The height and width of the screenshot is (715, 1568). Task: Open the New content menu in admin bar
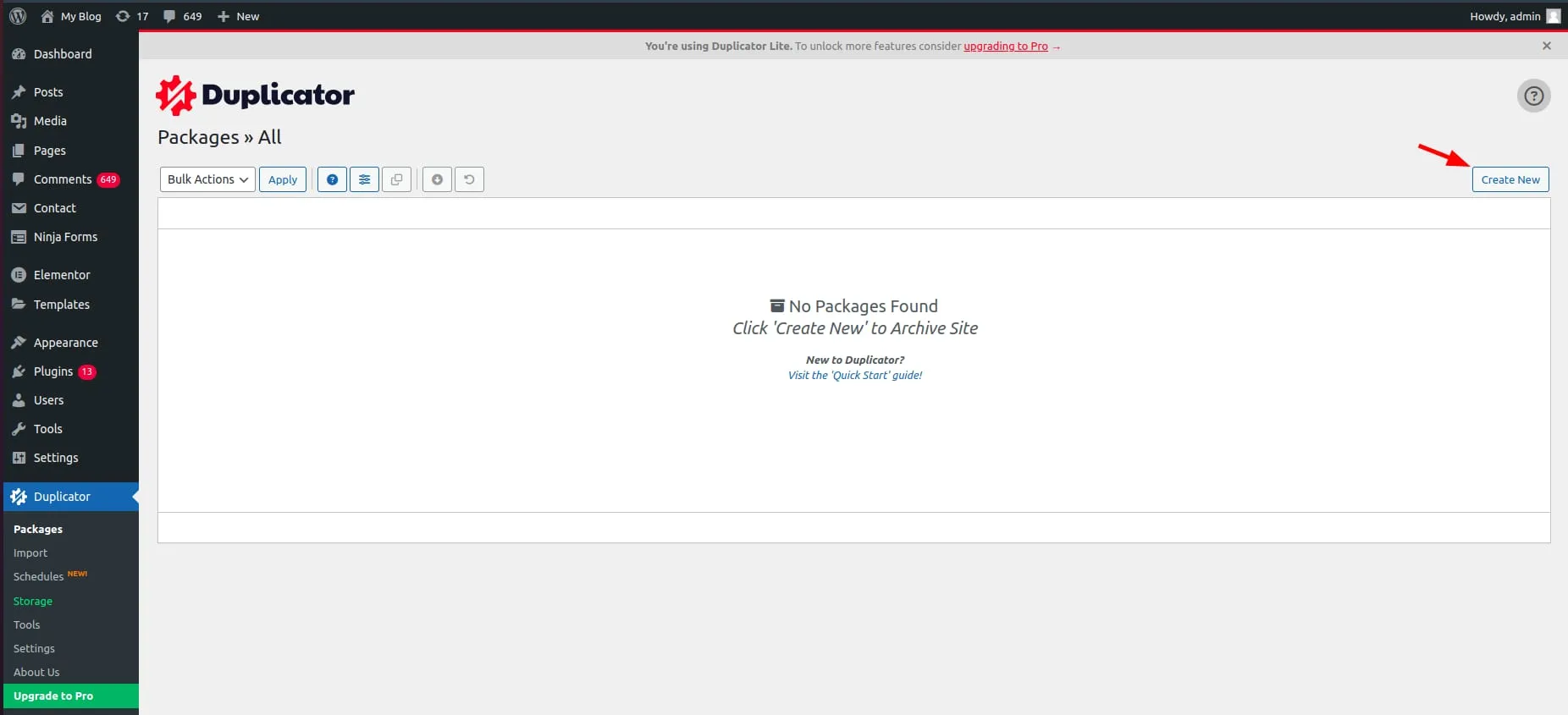click(238, 16)
